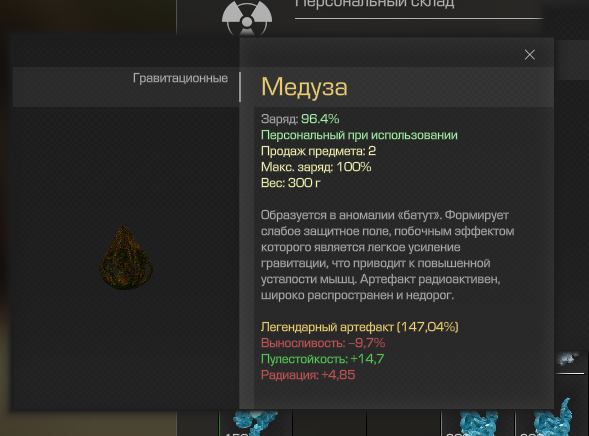This screenshot has width=589, height=436.
Task: Click the empty slot beside leftmost blue artifact
Action: point(329,422)
